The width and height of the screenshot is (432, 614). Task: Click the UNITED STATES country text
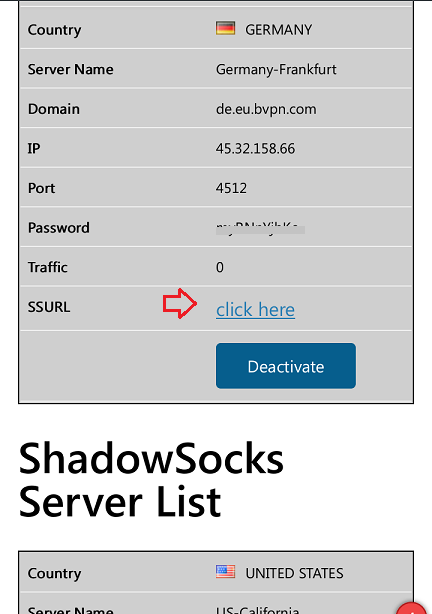pyautogui.click(x=294, y=573)
